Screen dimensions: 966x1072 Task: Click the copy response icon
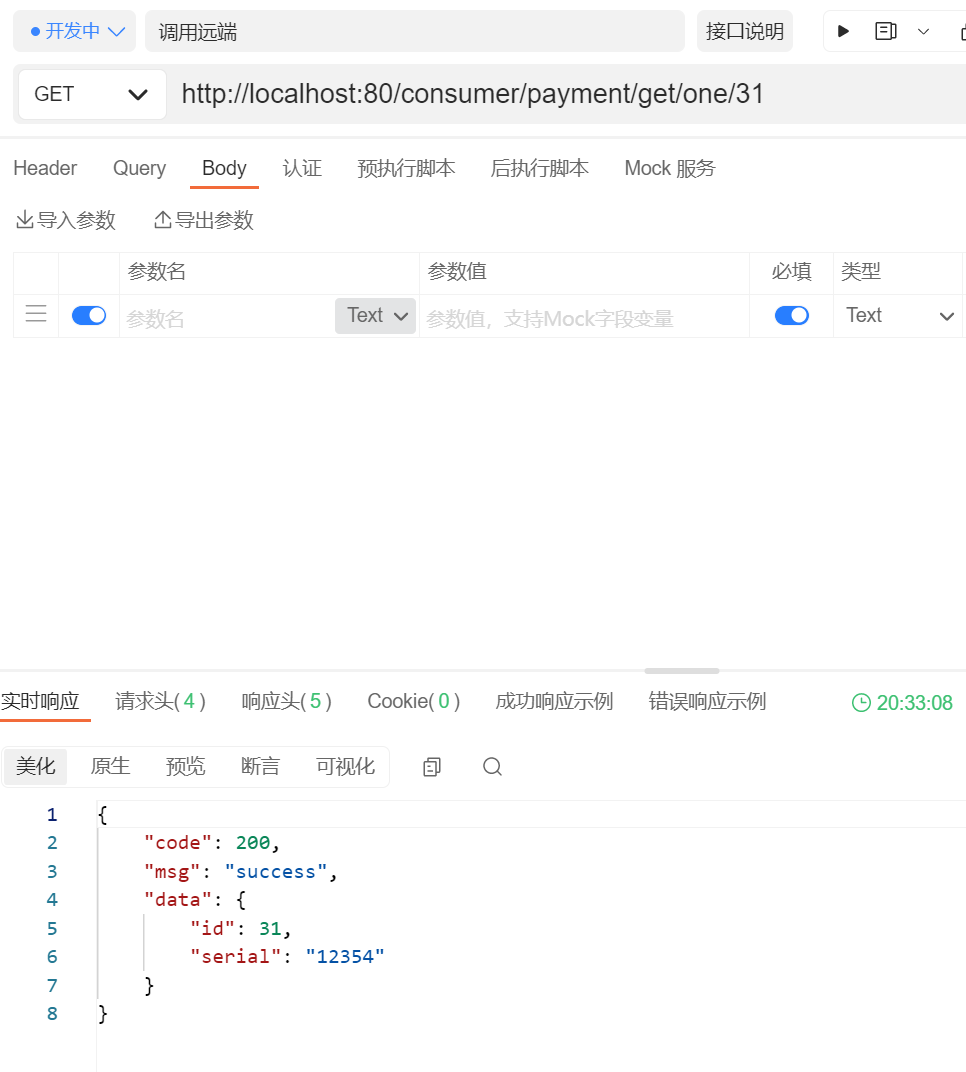[x=432, y=767]
